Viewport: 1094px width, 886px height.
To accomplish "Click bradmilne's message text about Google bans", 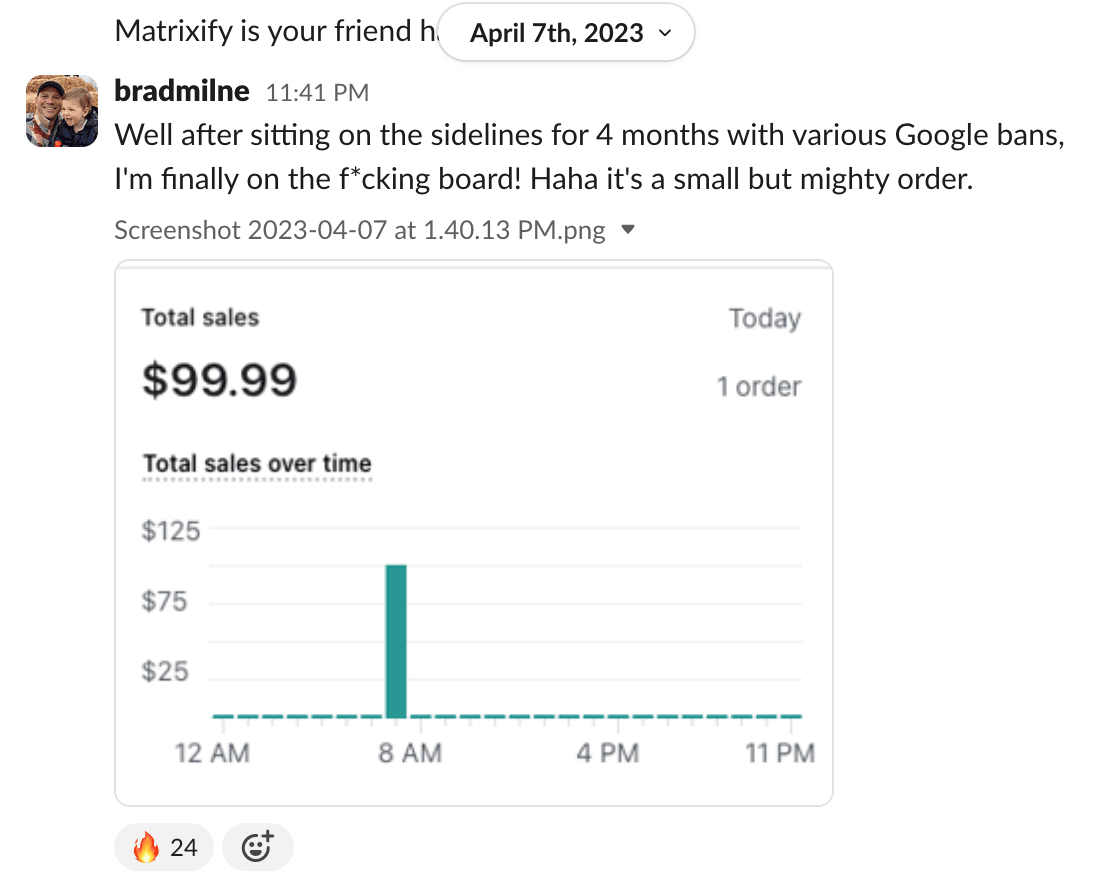I will click(588, 155).
